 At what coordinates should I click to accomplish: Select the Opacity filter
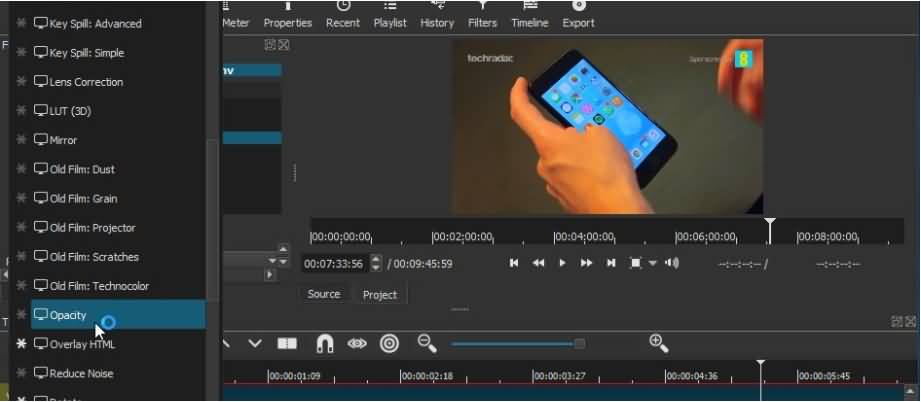click(x=118, y=315)
